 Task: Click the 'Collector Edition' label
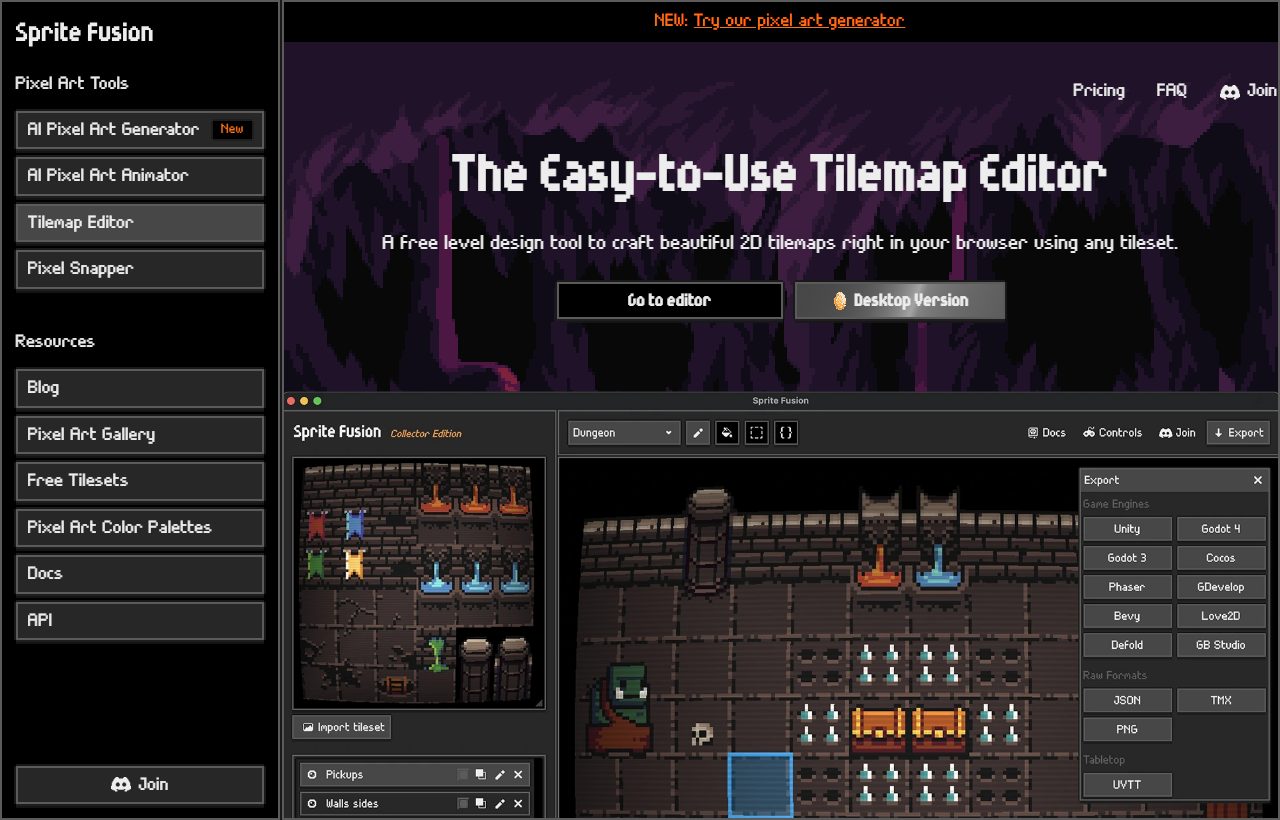coord(426,434)
